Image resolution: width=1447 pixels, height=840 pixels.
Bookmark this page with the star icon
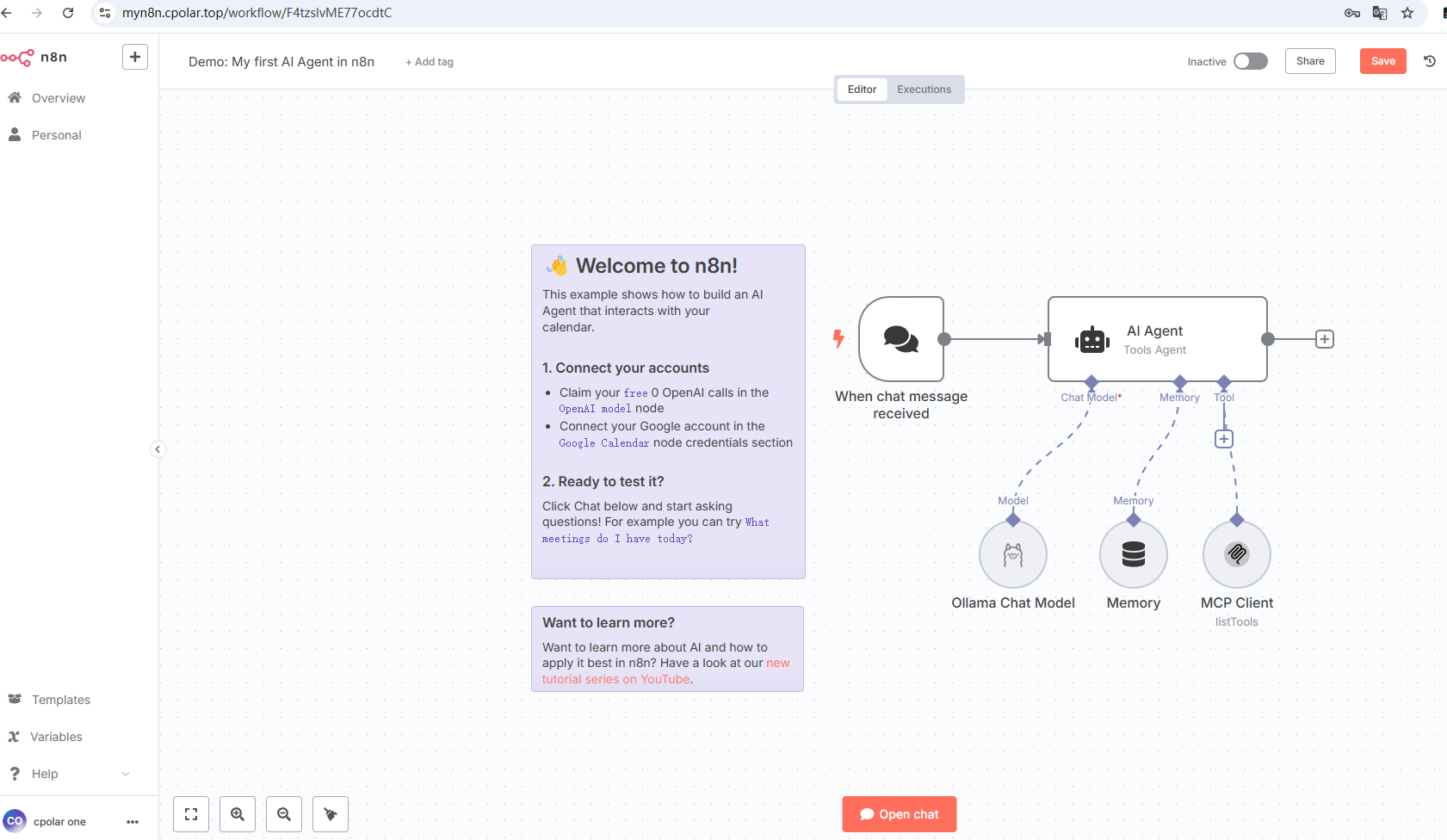pyautogui.click(x=1407, y=13)
